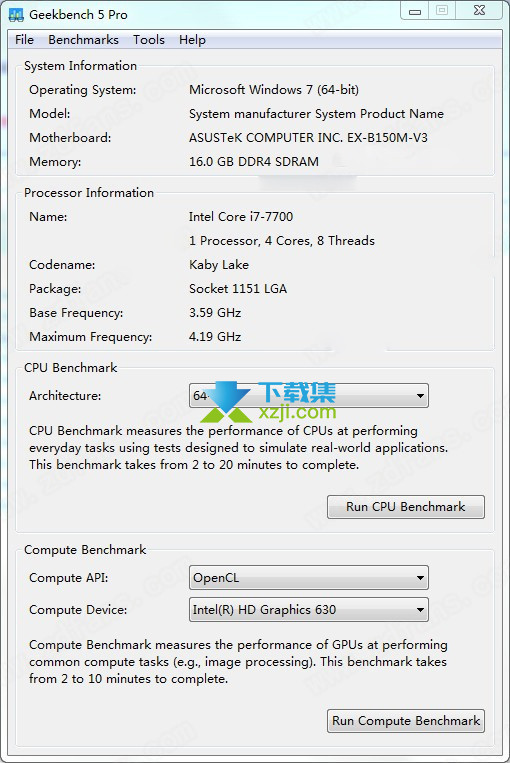Click the Run Compute Benchmark button
The height and width of the screenshot is (763, 510).
(x=406, y=721)
